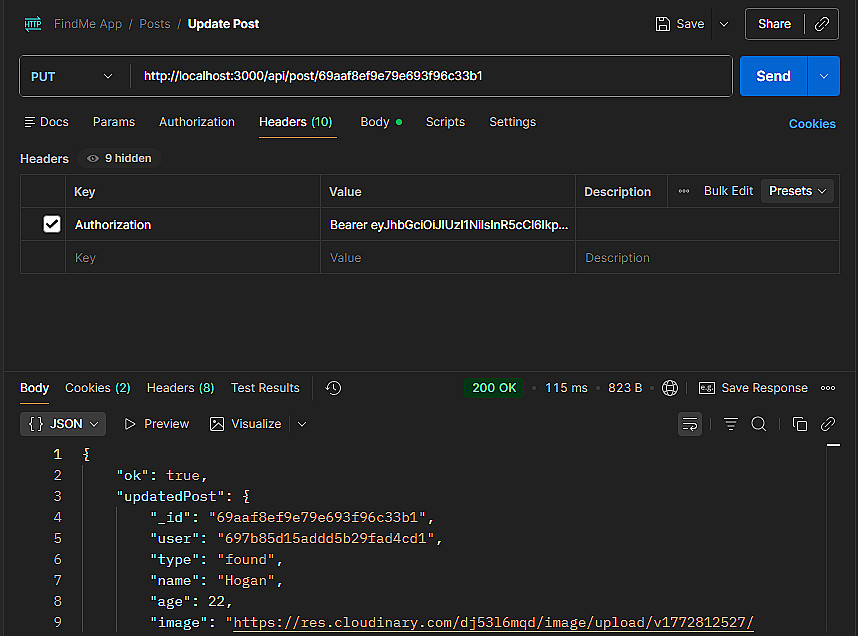Open the Presets dropdown
Viewport: 858px width, 636px height.
click(x=798, y=191)
